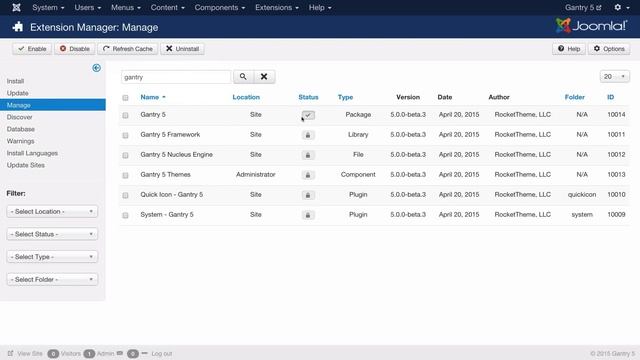This screenshot has width=640, height=360.
Task: Click the messages envelope icon in footer
Action: pyautogui.click(x=120, y=353)
